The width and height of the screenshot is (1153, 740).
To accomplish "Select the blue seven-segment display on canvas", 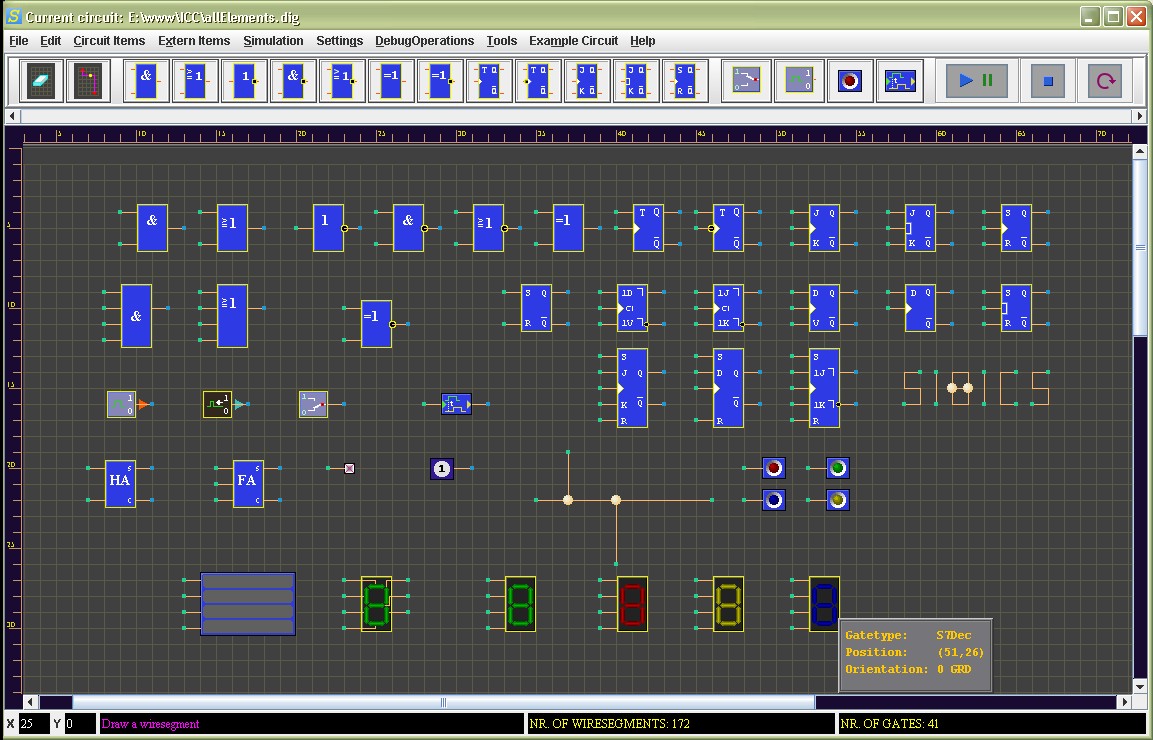I will click(x=824, y=604).
